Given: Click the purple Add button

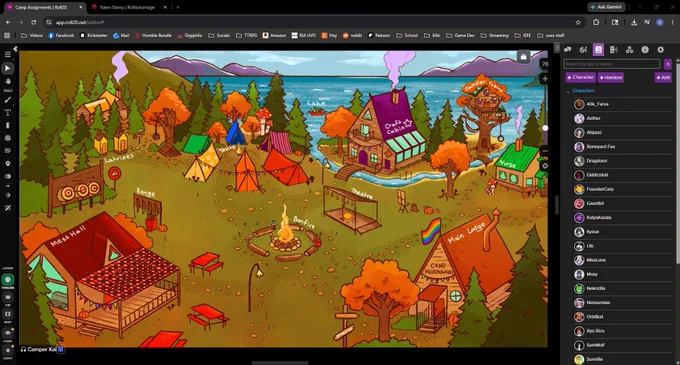Looking at the screenshot, I should click(663, 78).
